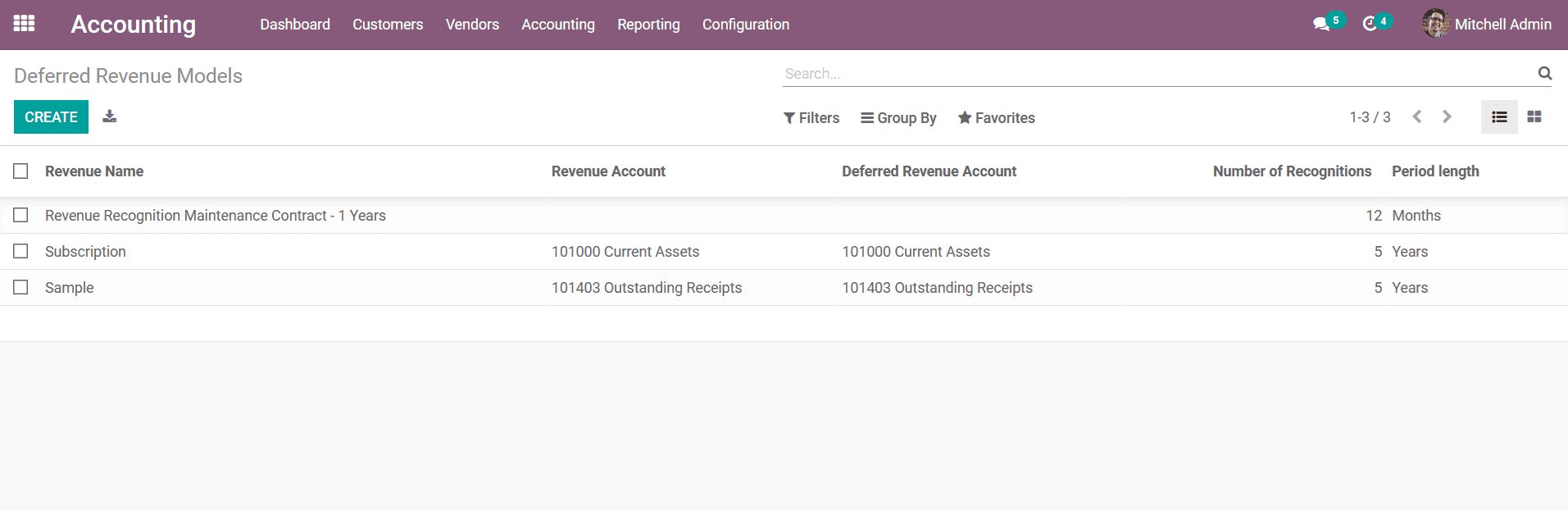Open the Accounting menu item
Image resolution: width=1568 pixels, height=511 pixels.
coord(558,25)
